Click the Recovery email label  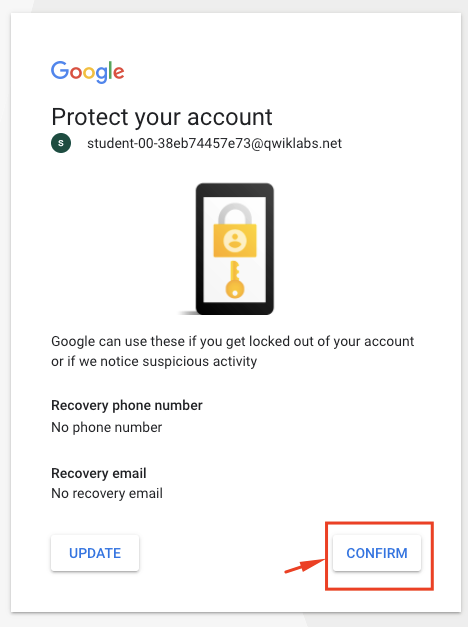pyautogui.click(x=99, y=473)
